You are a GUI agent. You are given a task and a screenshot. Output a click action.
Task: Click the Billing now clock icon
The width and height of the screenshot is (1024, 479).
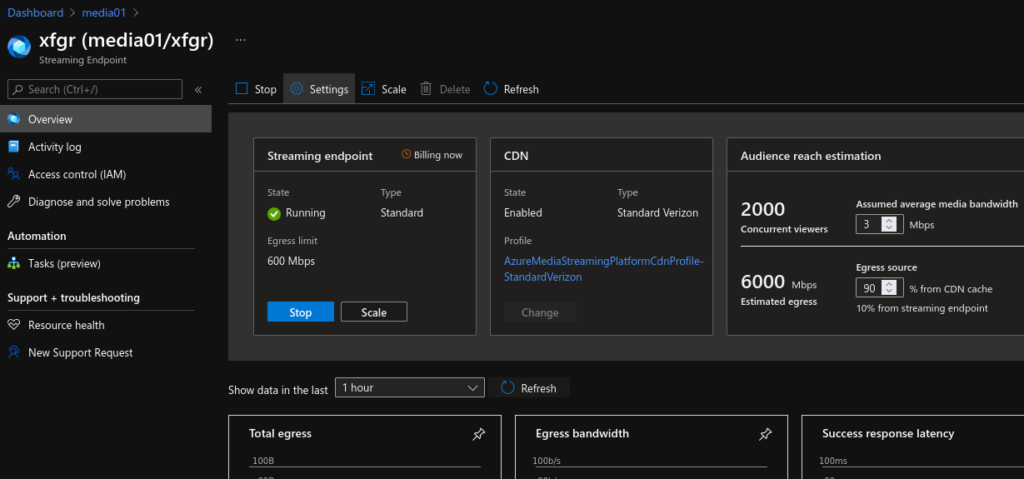click(406, 155)
